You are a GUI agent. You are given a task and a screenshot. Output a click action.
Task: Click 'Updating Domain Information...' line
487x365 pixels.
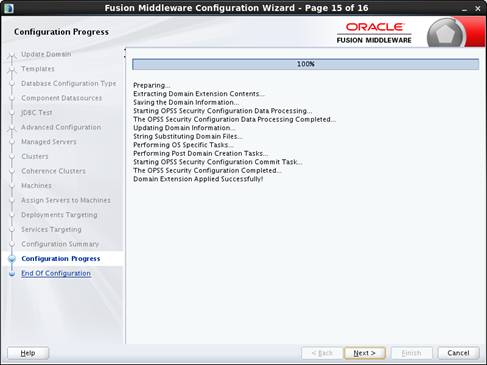(x=184, y=128)
